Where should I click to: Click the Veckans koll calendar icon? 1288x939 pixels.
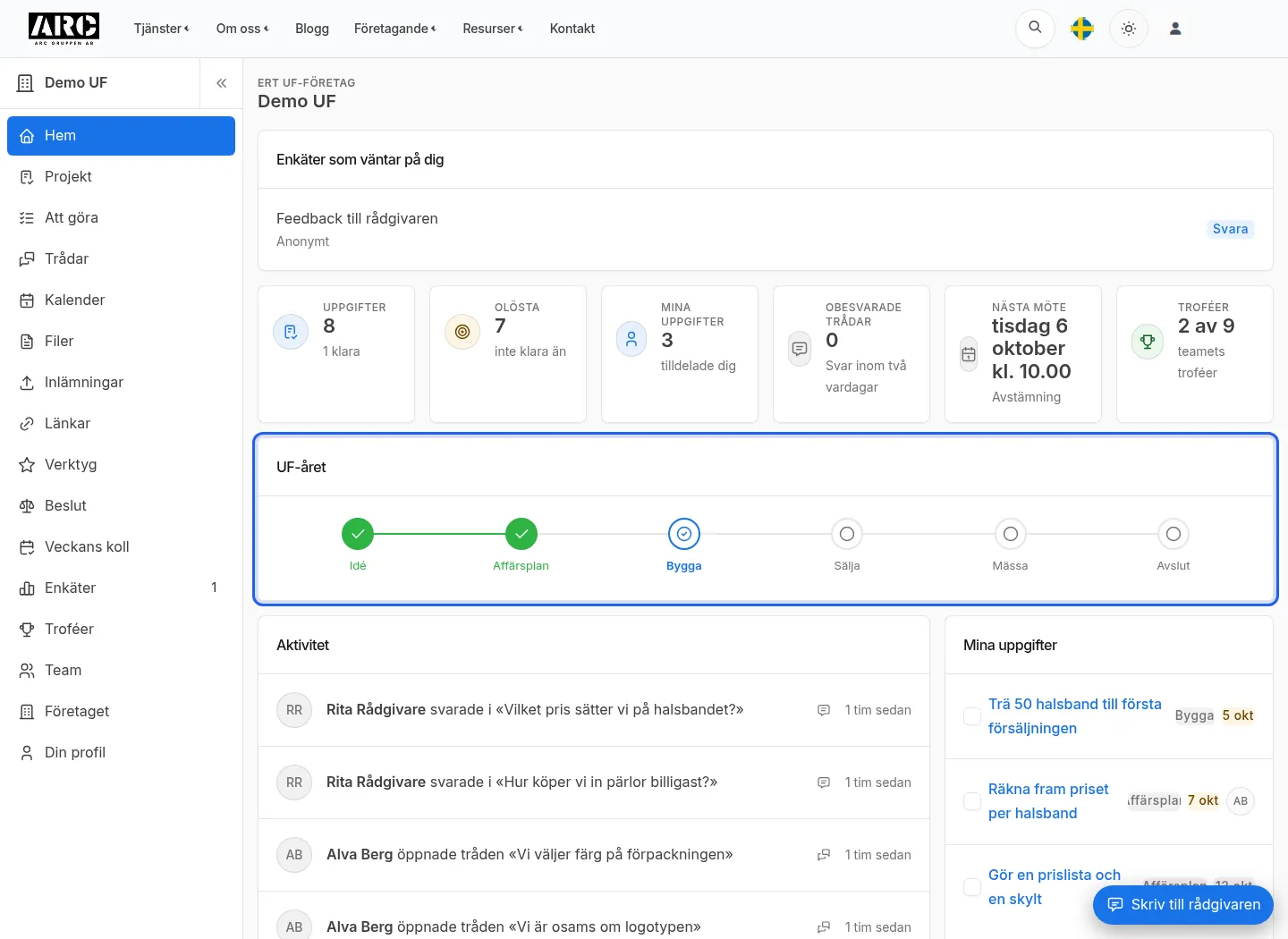click(x=27, y=547)
